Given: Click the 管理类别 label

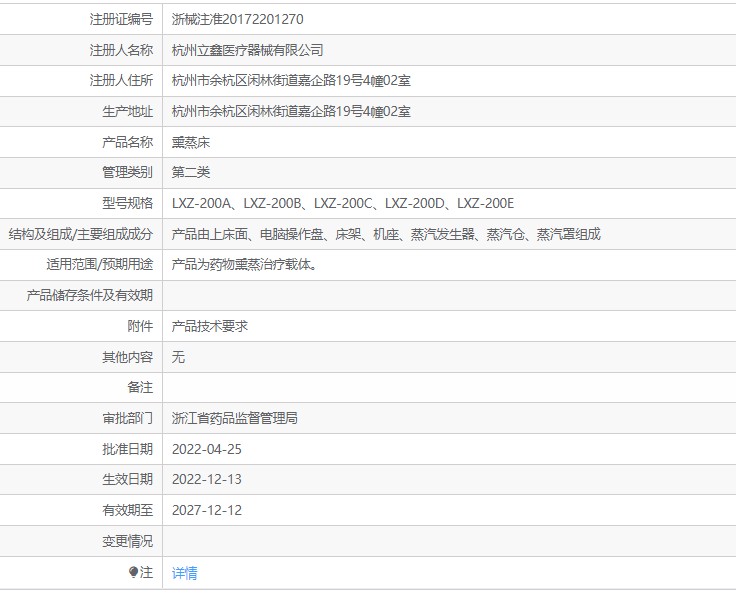Looking at the screenshot, I should 128,172.
